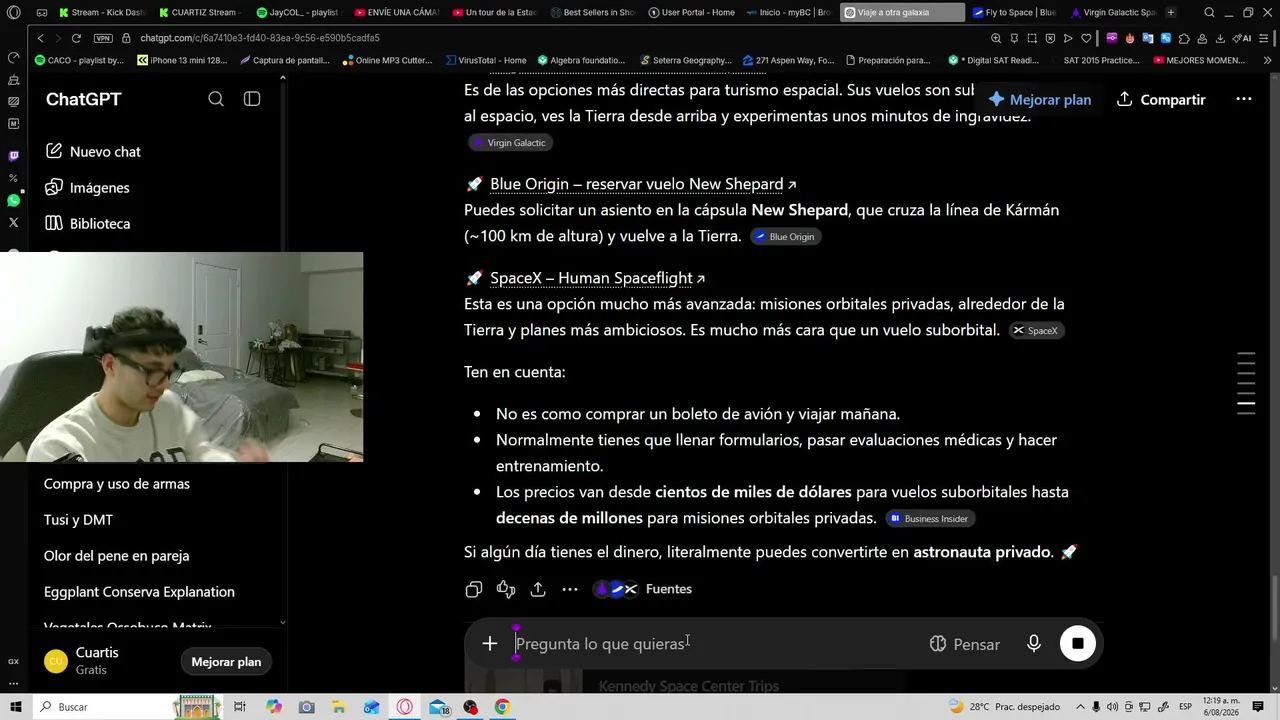Screen dimensions: 1280x720
Task: Click the sidebar search magnifier icon
Action: 216,99
